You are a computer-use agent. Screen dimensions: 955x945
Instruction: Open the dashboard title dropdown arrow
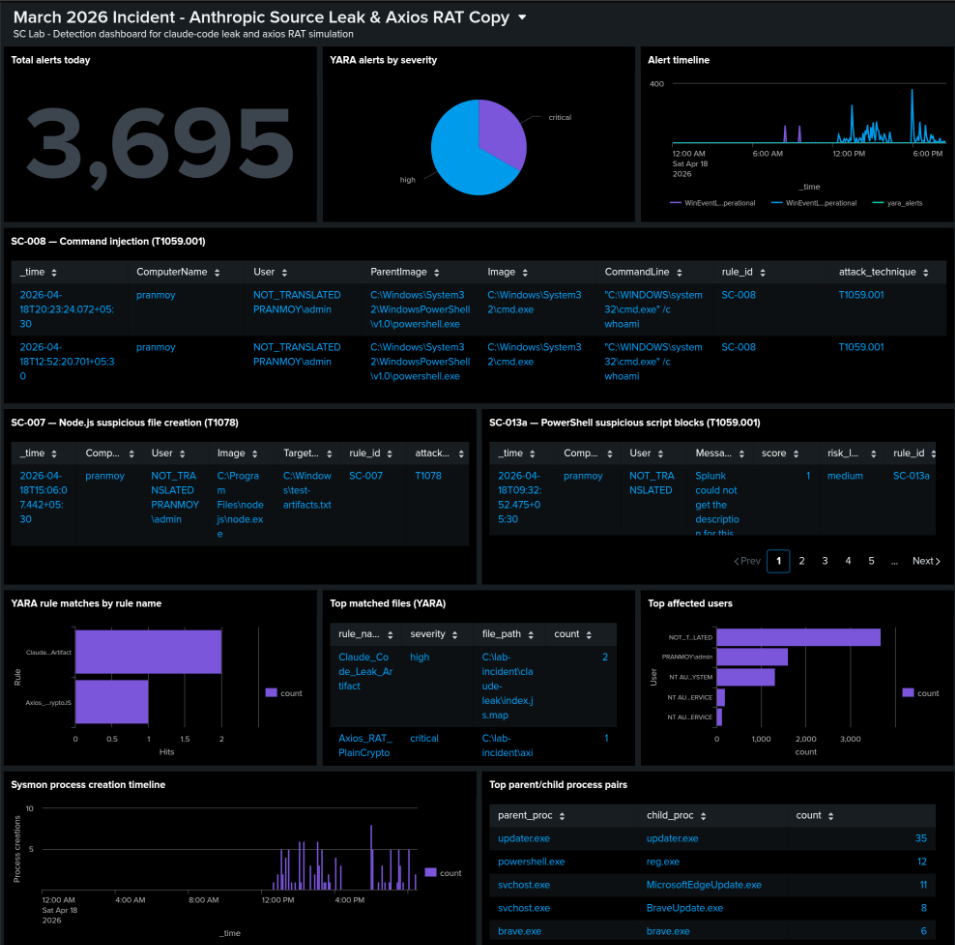tap(522, 18)
